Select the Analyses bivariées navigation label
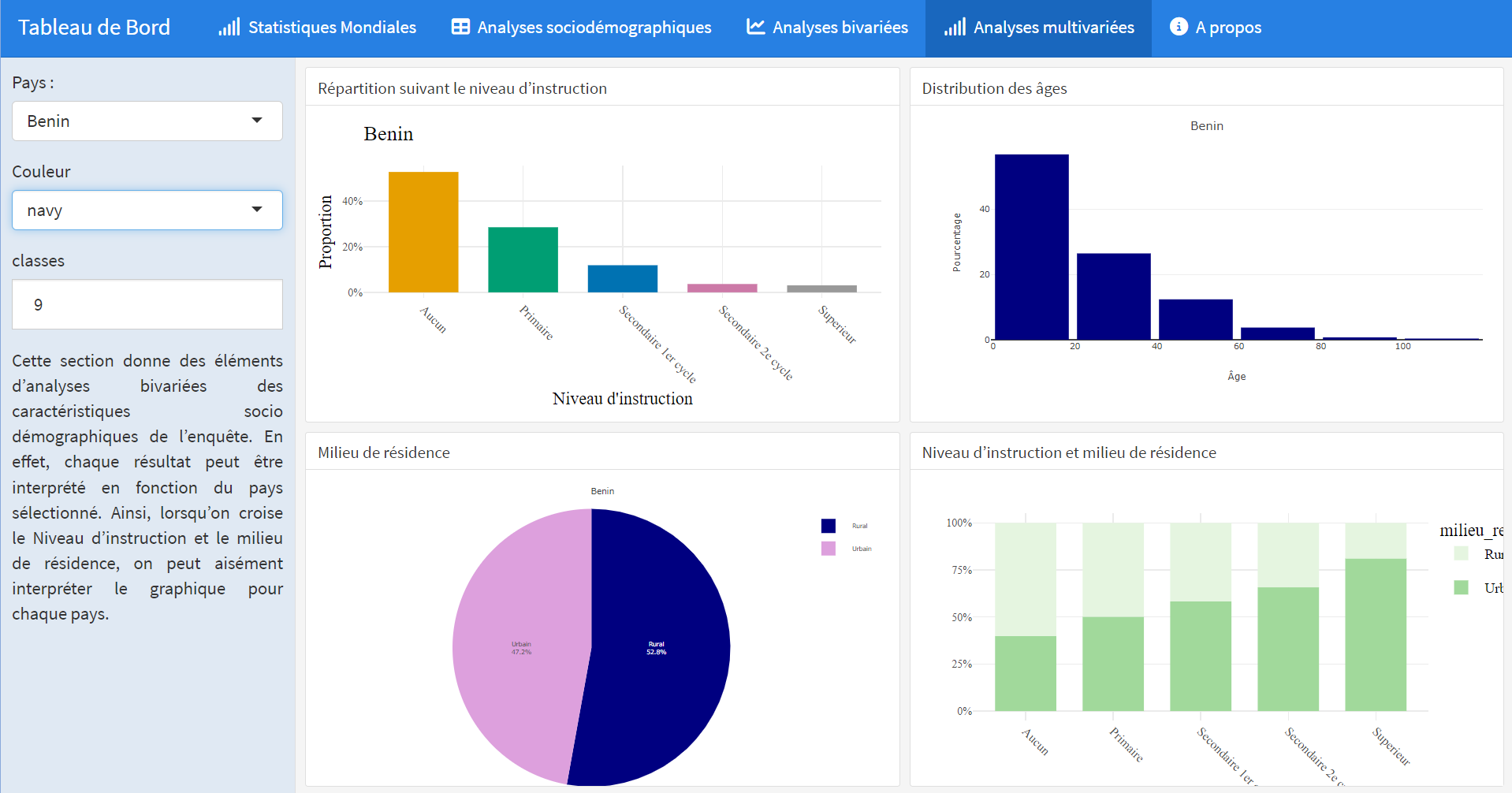This screenshot has width=1512, height=793. click(840, 28)
